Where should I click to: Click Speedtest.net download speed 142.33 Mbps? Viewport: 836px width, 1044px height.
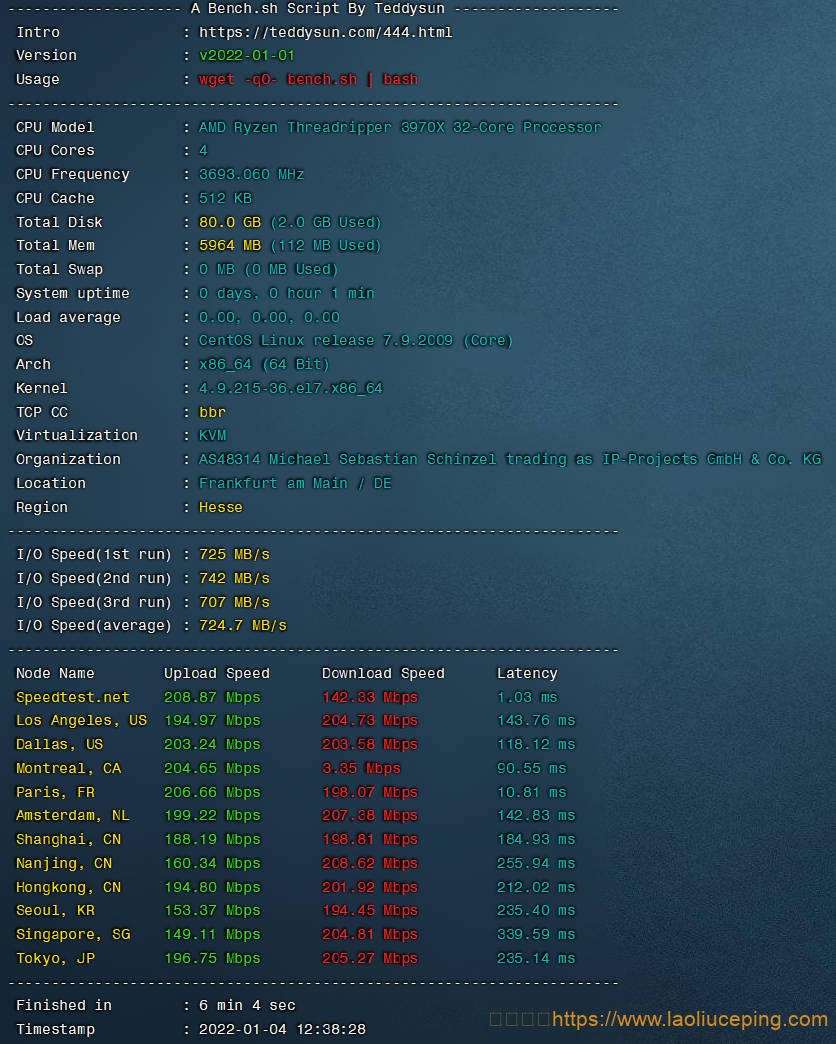(370, 698)
